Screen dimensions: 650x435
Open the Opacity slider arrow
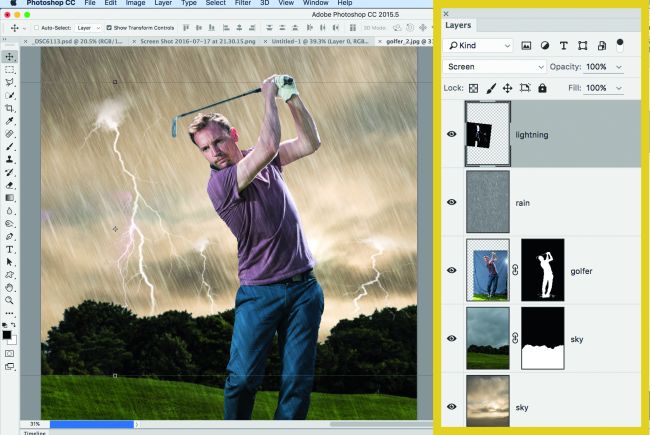point(619,67)
